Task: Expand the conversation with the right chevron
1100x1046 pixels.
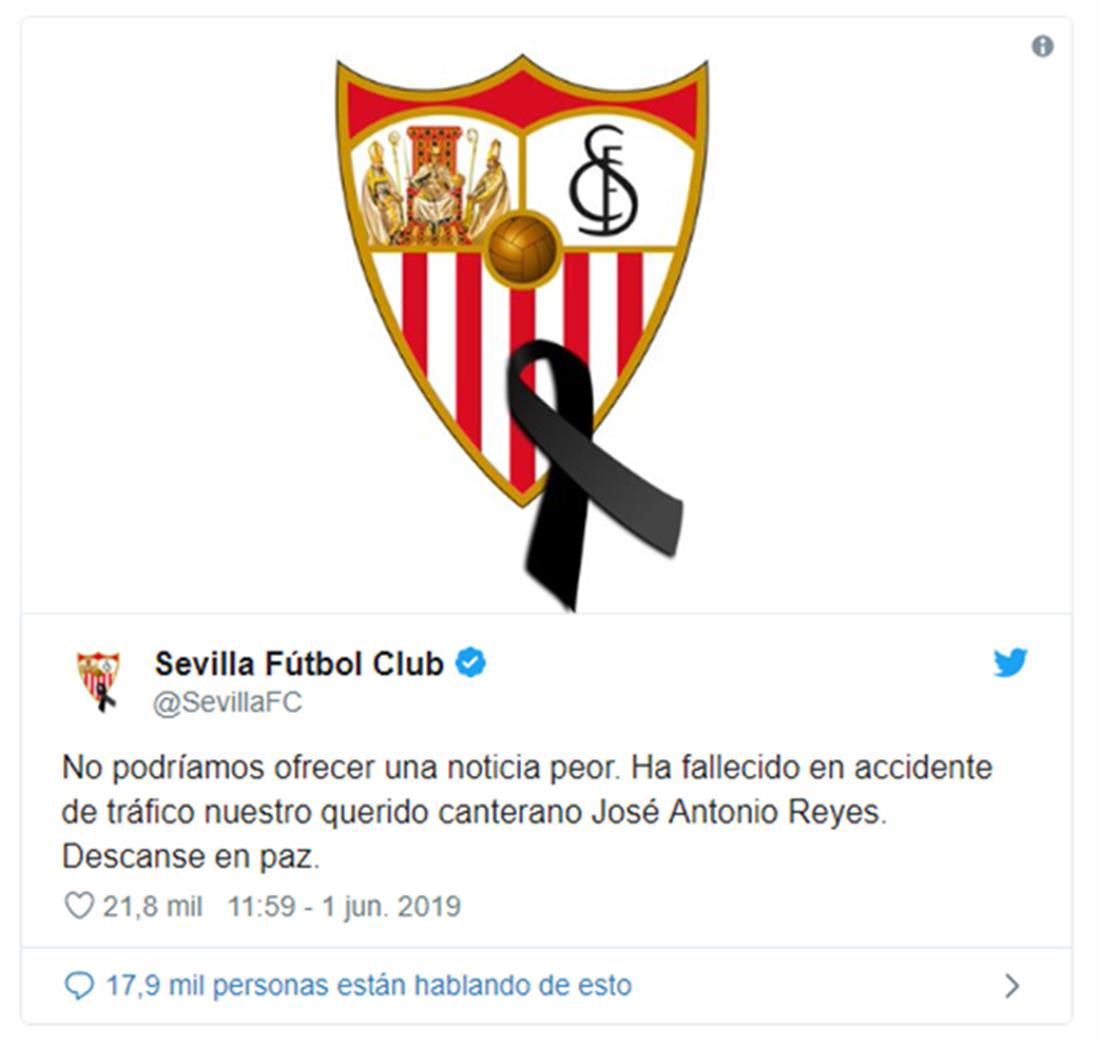Action: pos(1012,986)
